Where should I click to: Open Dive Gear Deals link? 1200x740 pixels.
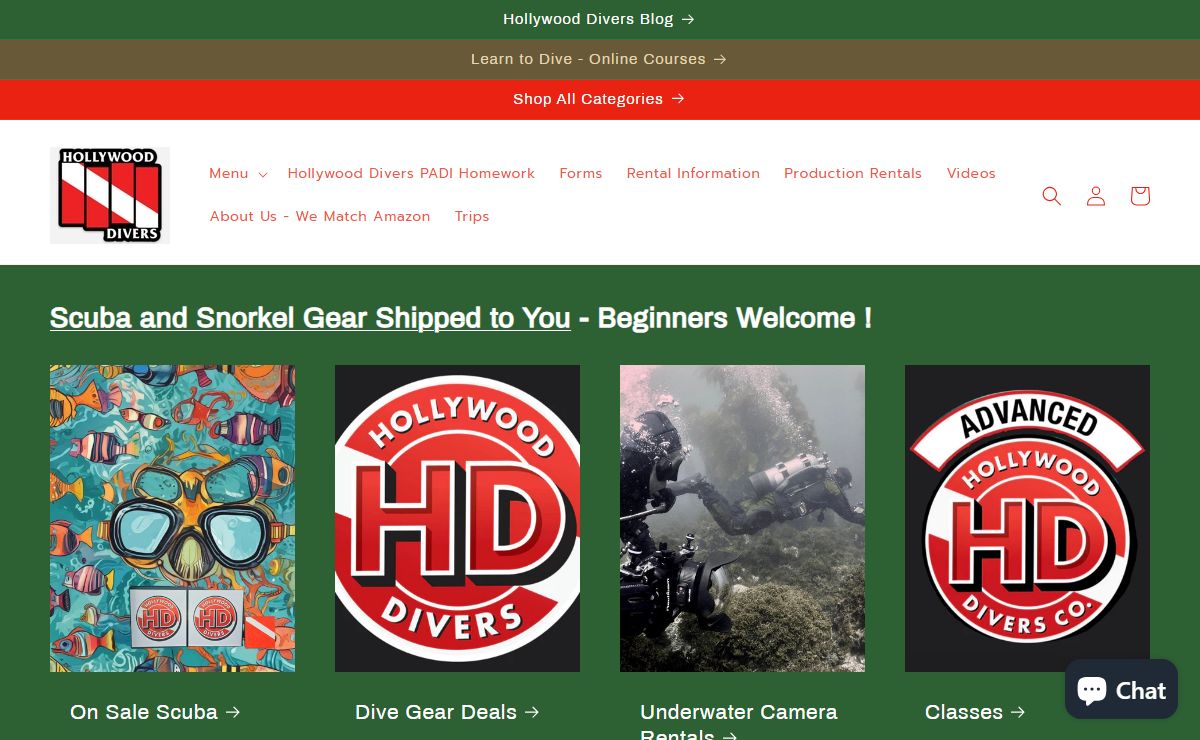tap(447, 712)
